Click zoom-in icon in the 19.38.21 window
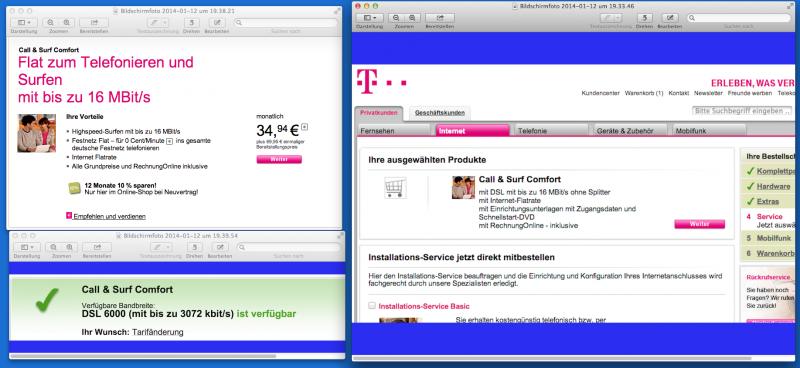Viewport: 800px width, 368px height. 66,23
